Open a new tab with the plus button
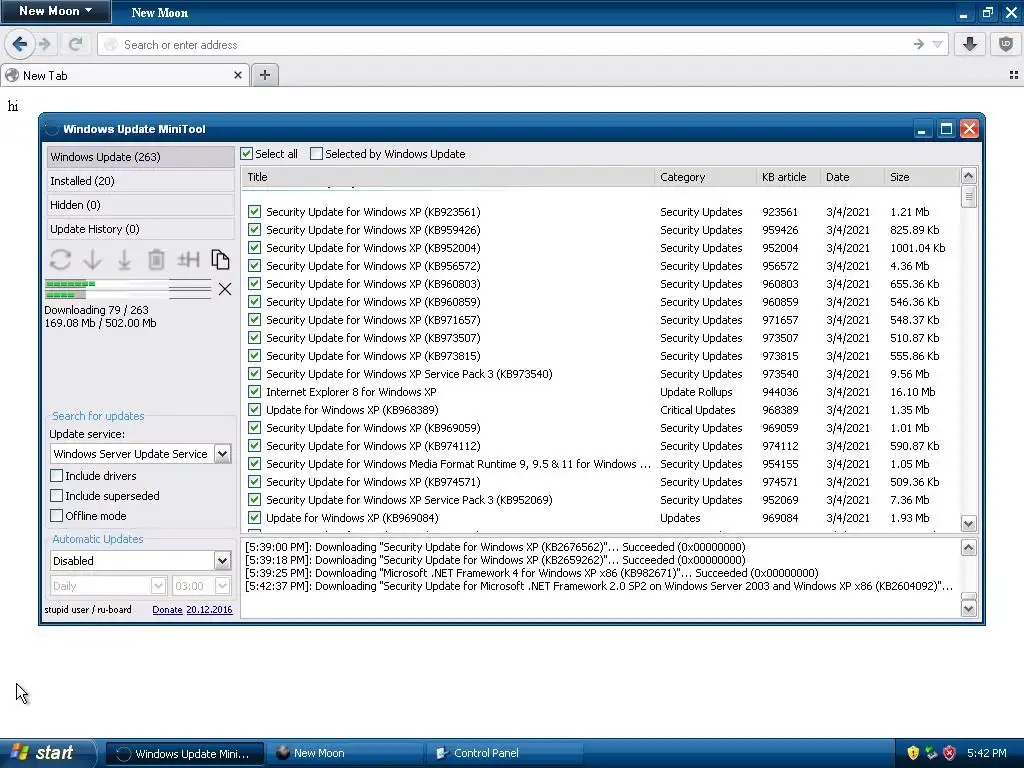 264,75
